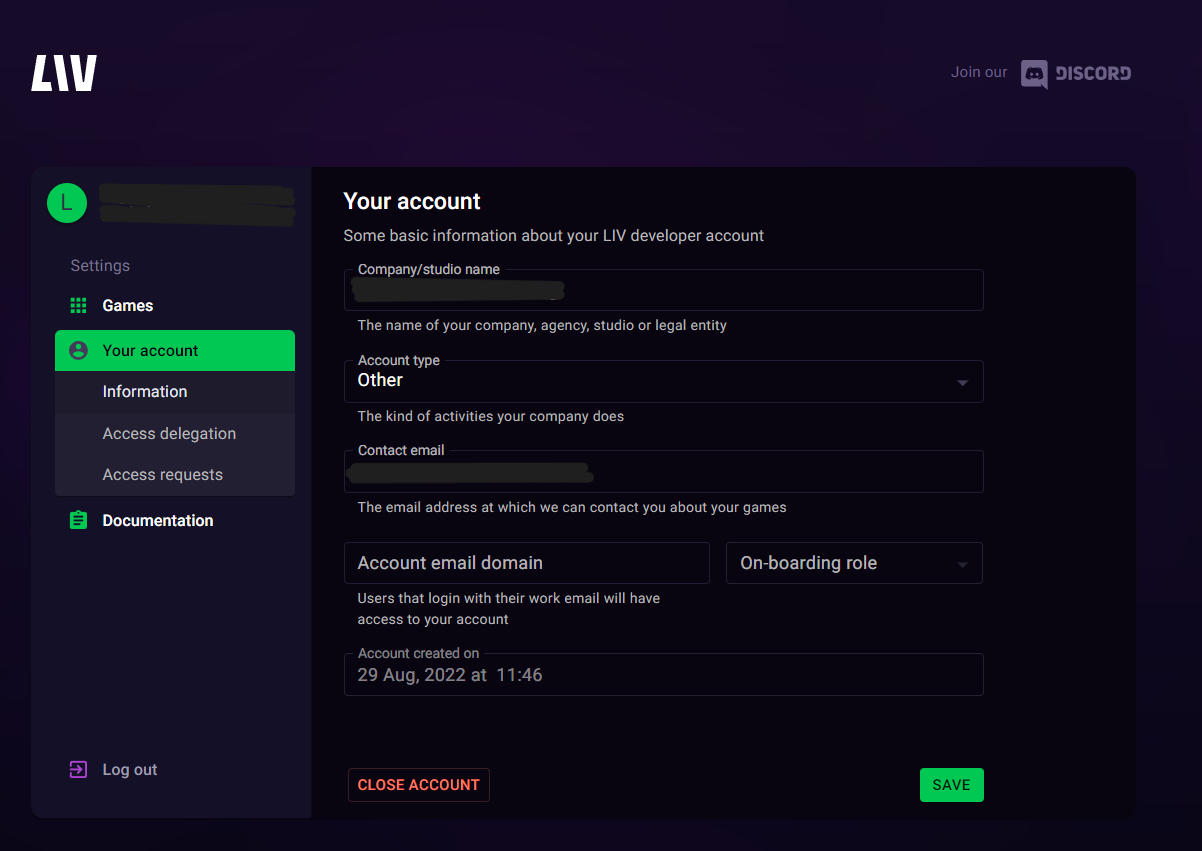Click the Account email domain input

tap(526, 563)
